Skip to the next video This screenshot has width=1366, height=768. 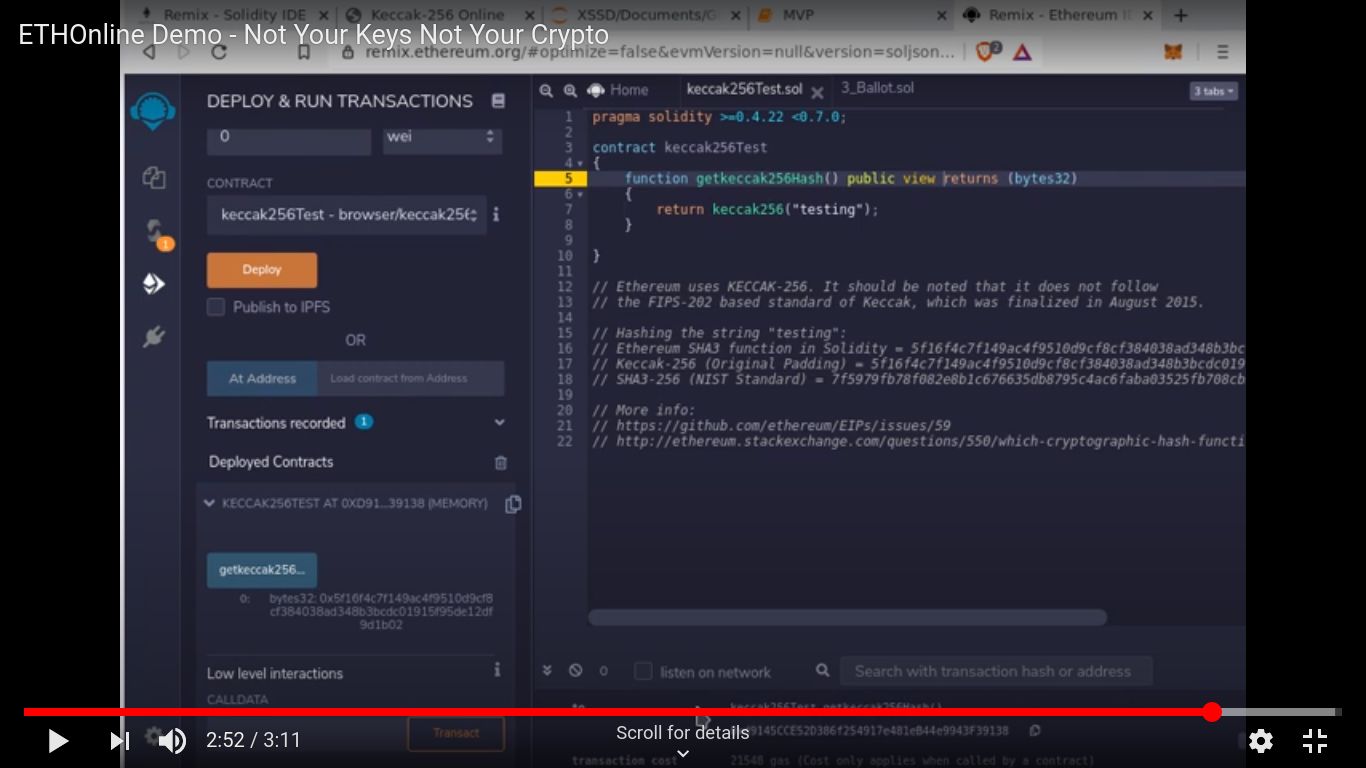click(119, 741)
